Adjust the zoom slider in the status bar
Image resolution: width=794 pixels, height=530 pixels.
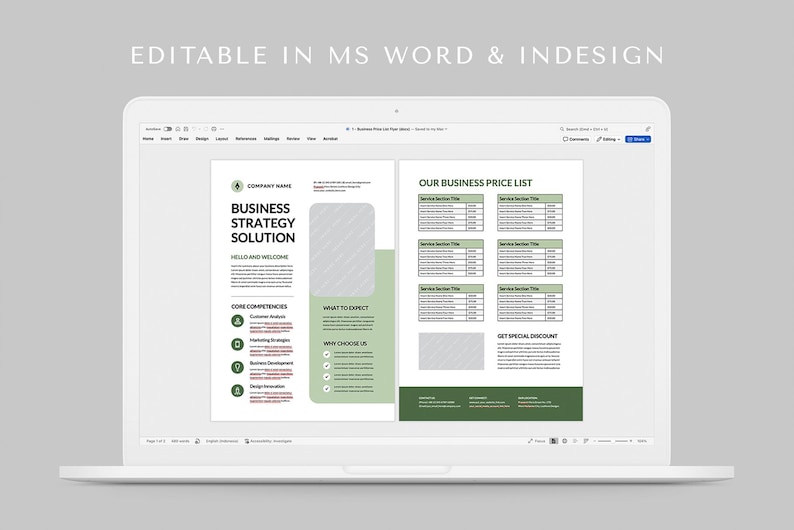[613, 441]
